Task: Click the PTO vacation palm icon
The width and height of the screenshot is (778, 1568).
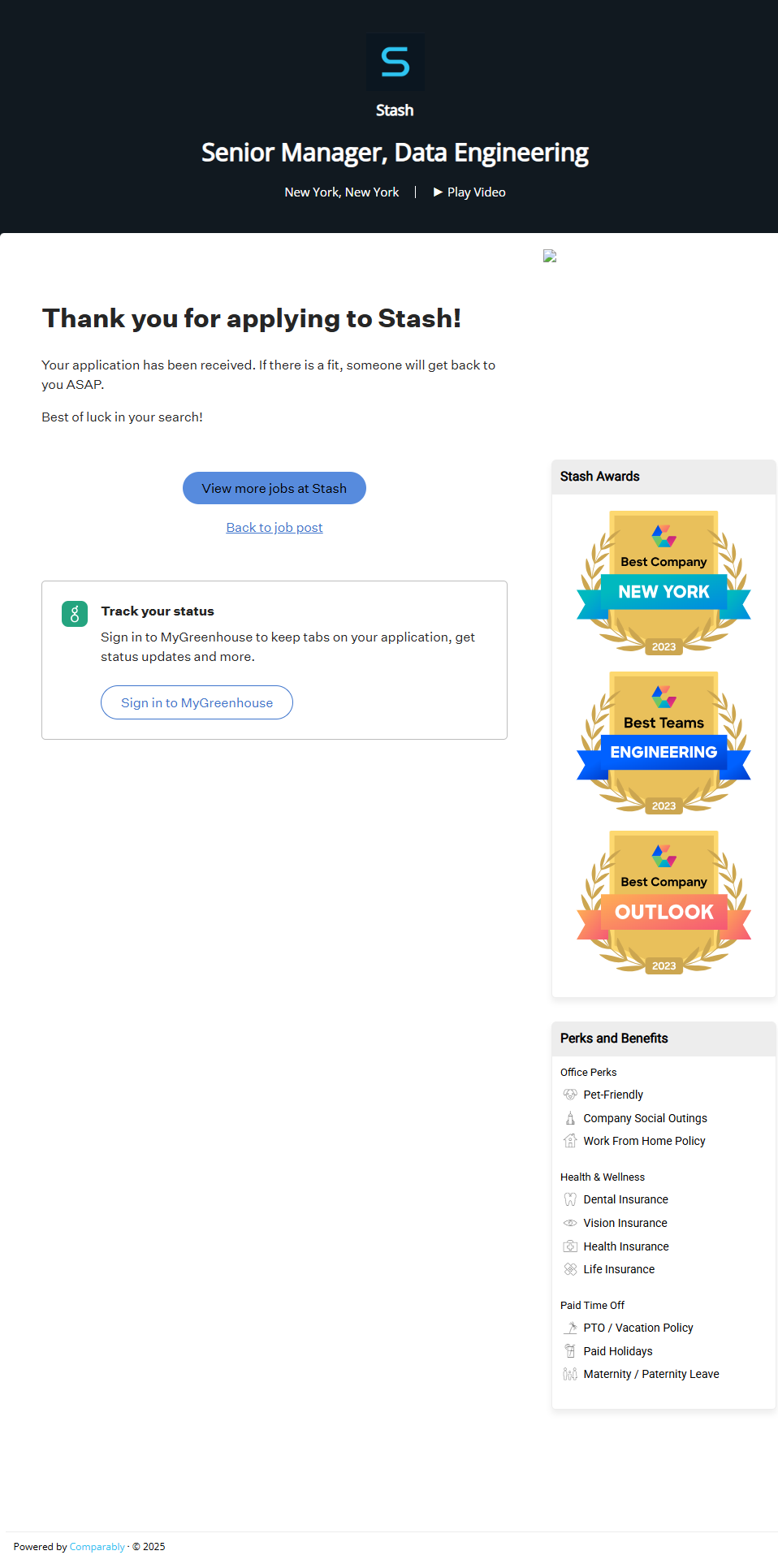Action: click(570, 1328)
